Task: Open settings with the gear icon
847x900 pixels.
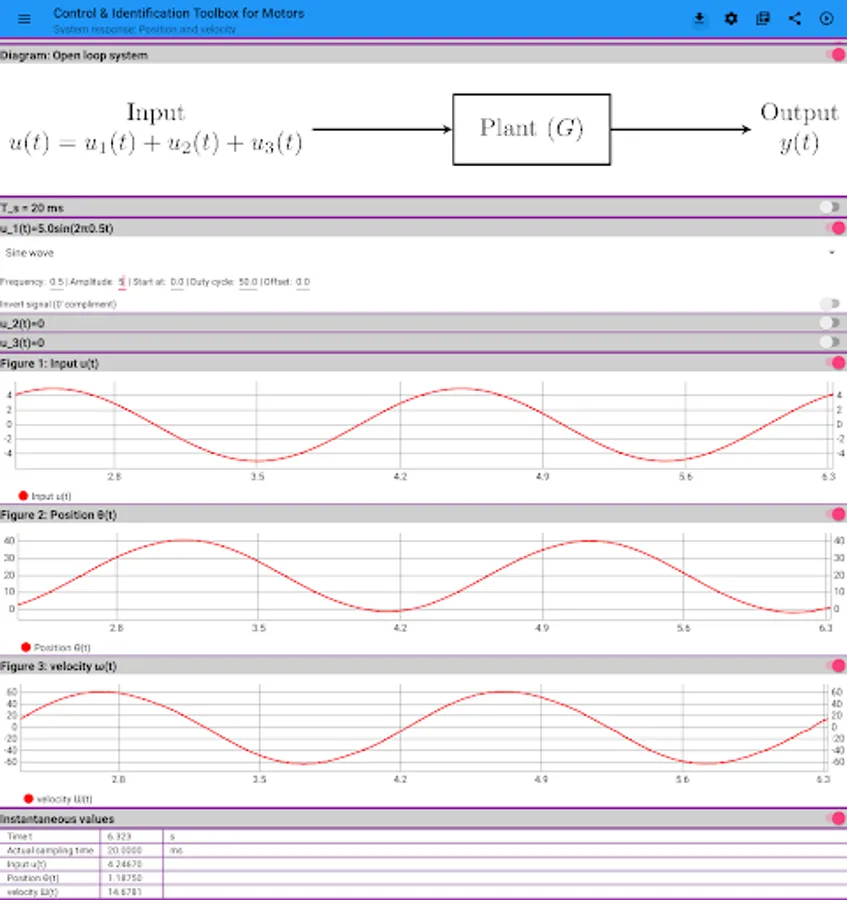Action: [x=731, y=19]
